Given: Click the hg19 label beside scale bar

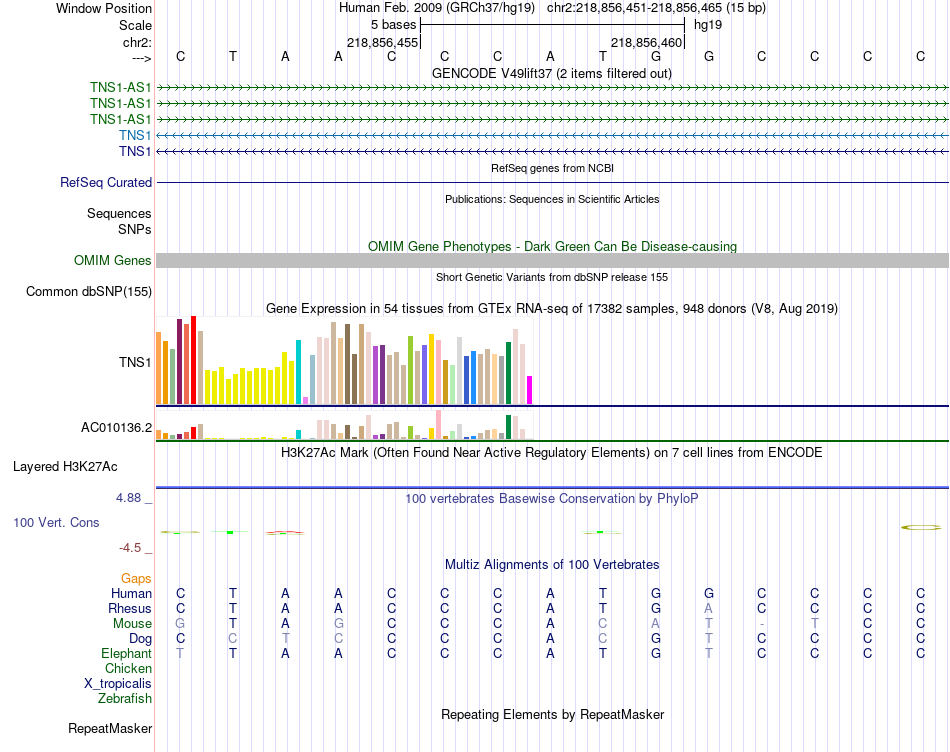Looking at the screenshot, I should pyautogui.click(x=708, y=25).
